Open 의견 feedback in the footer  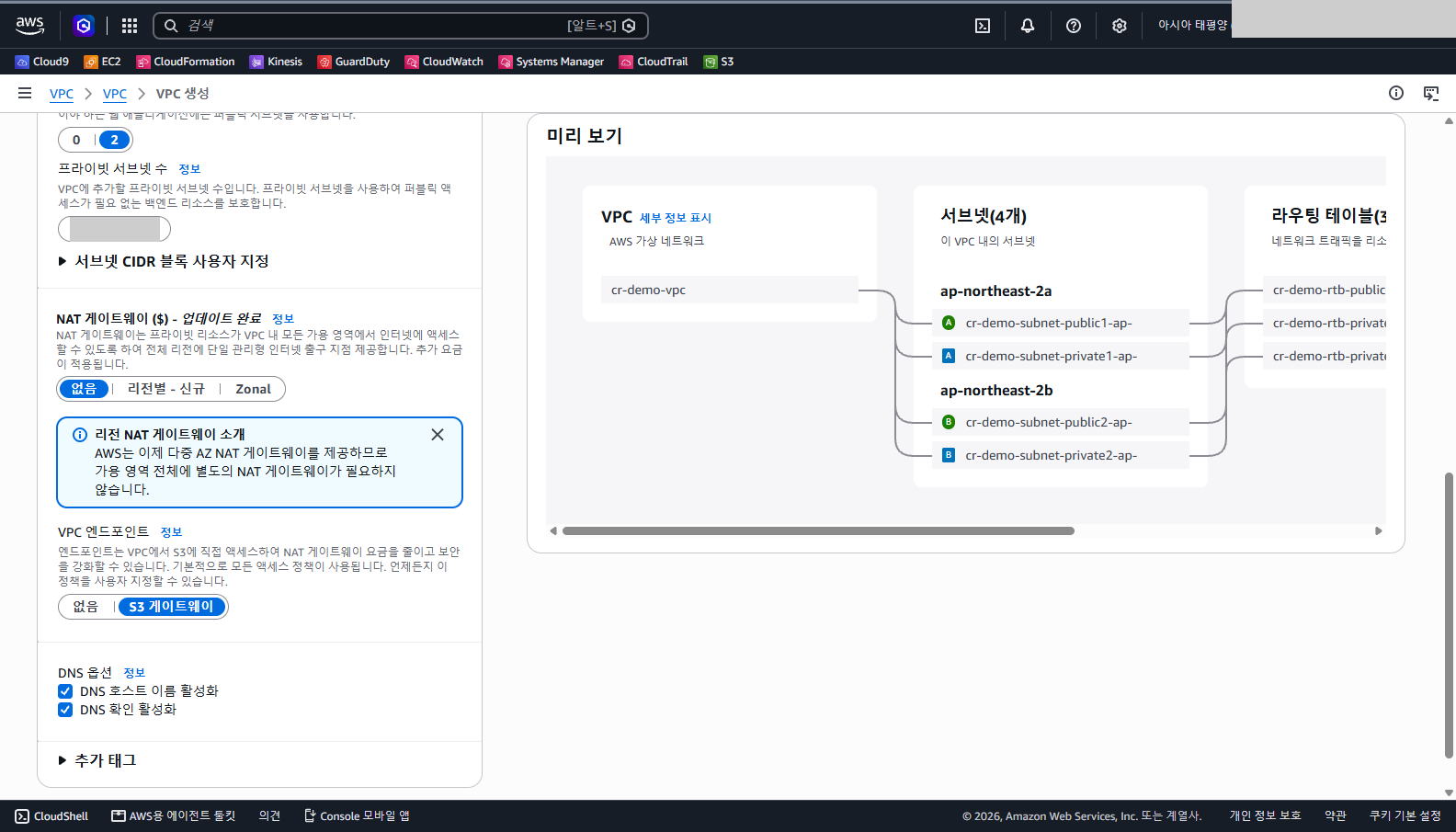(269, 816)
